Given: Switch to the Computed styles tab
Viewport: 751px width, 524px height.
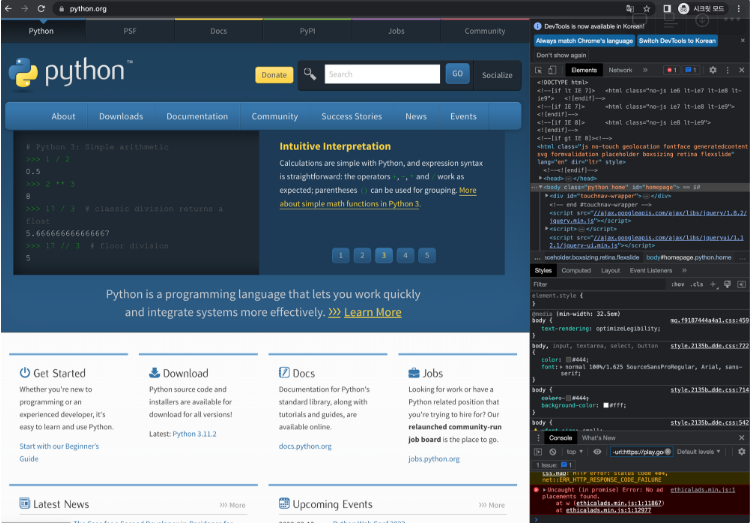Looking at the screenshot, I should [x=576, y=271].
